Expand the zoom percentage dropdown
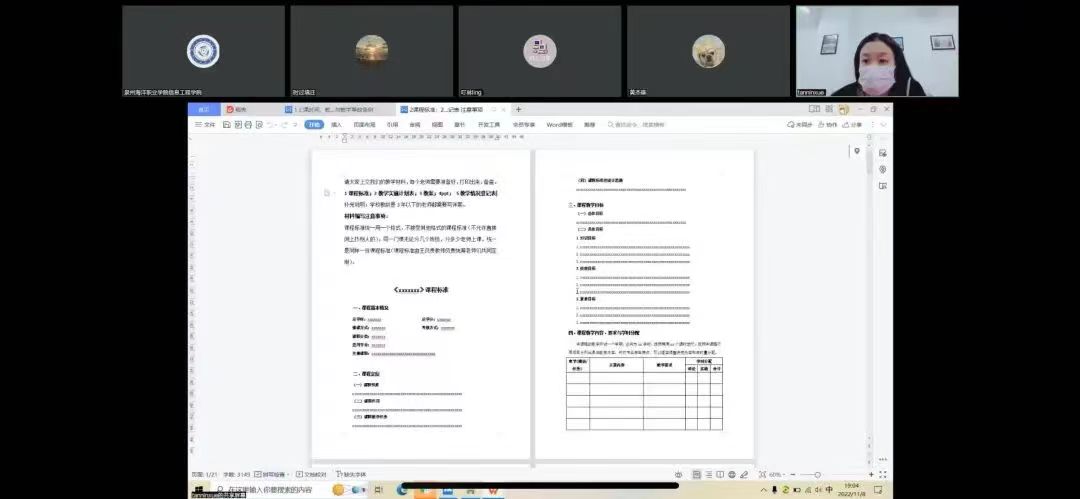The height and width of the screenshot is (499, 1080). [777, 473]
